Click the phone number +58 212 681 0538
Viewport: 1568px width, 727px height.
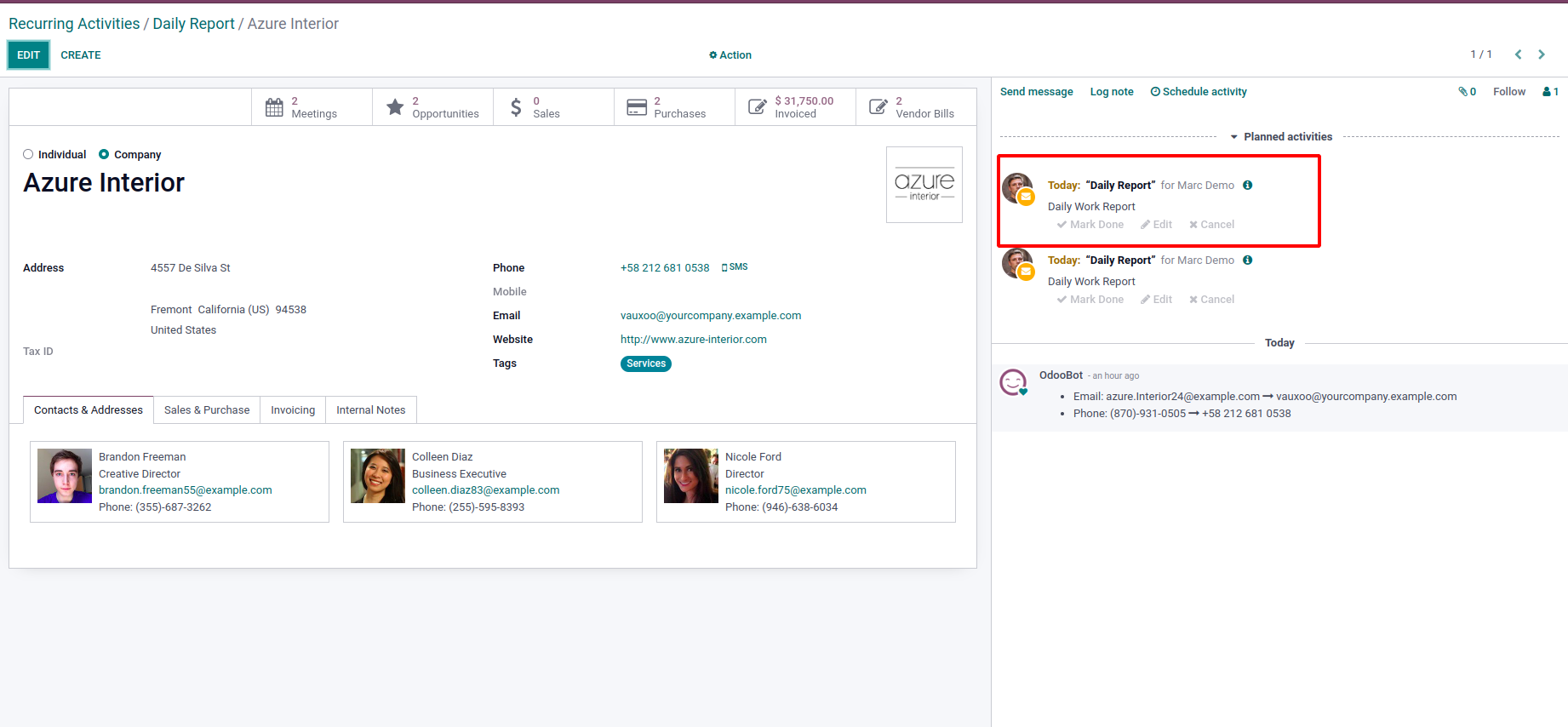coord(665,268)
